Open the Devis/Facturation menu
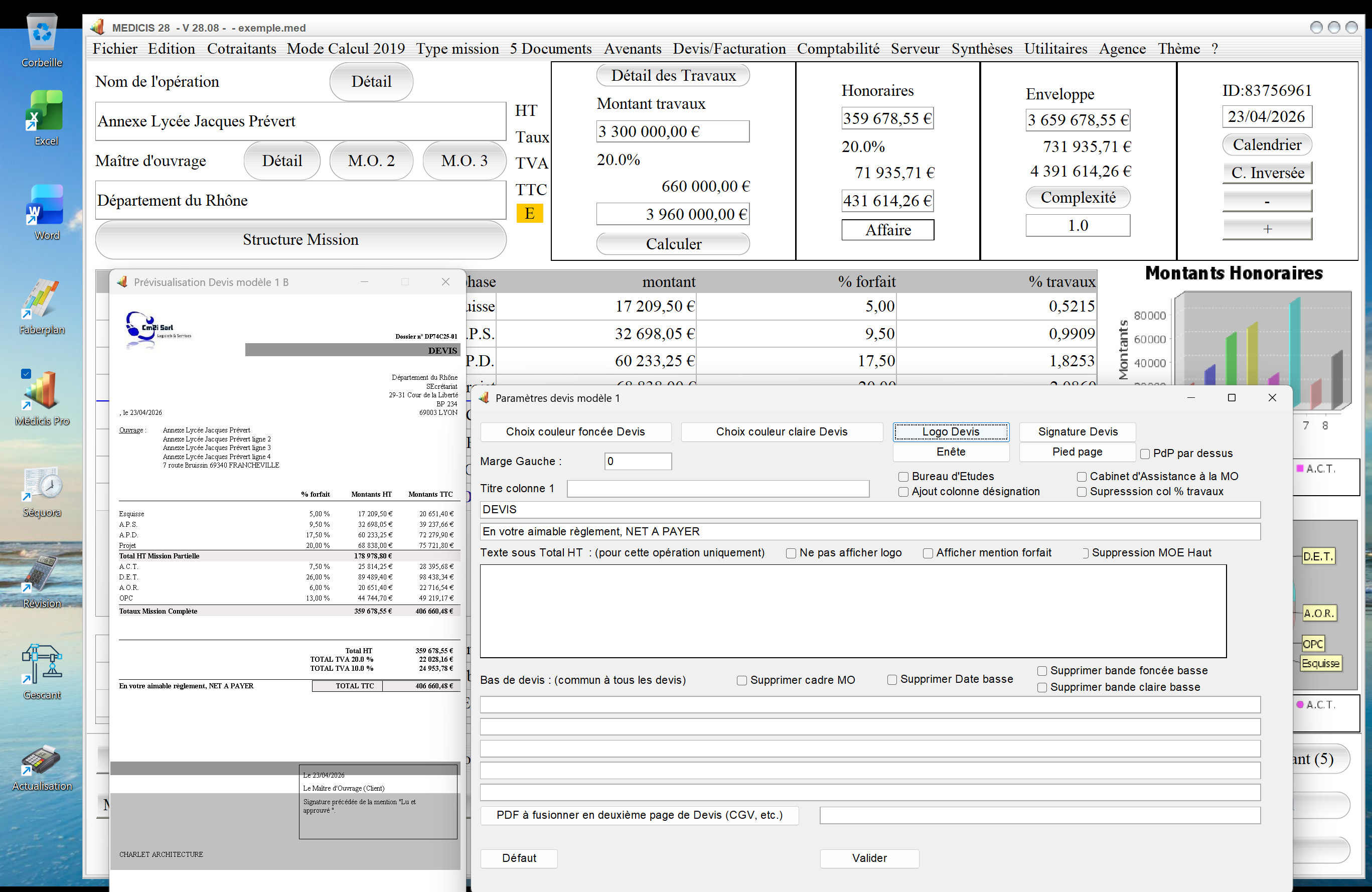Viewport: 1372px width, 892px height. [x=729, y=49]
